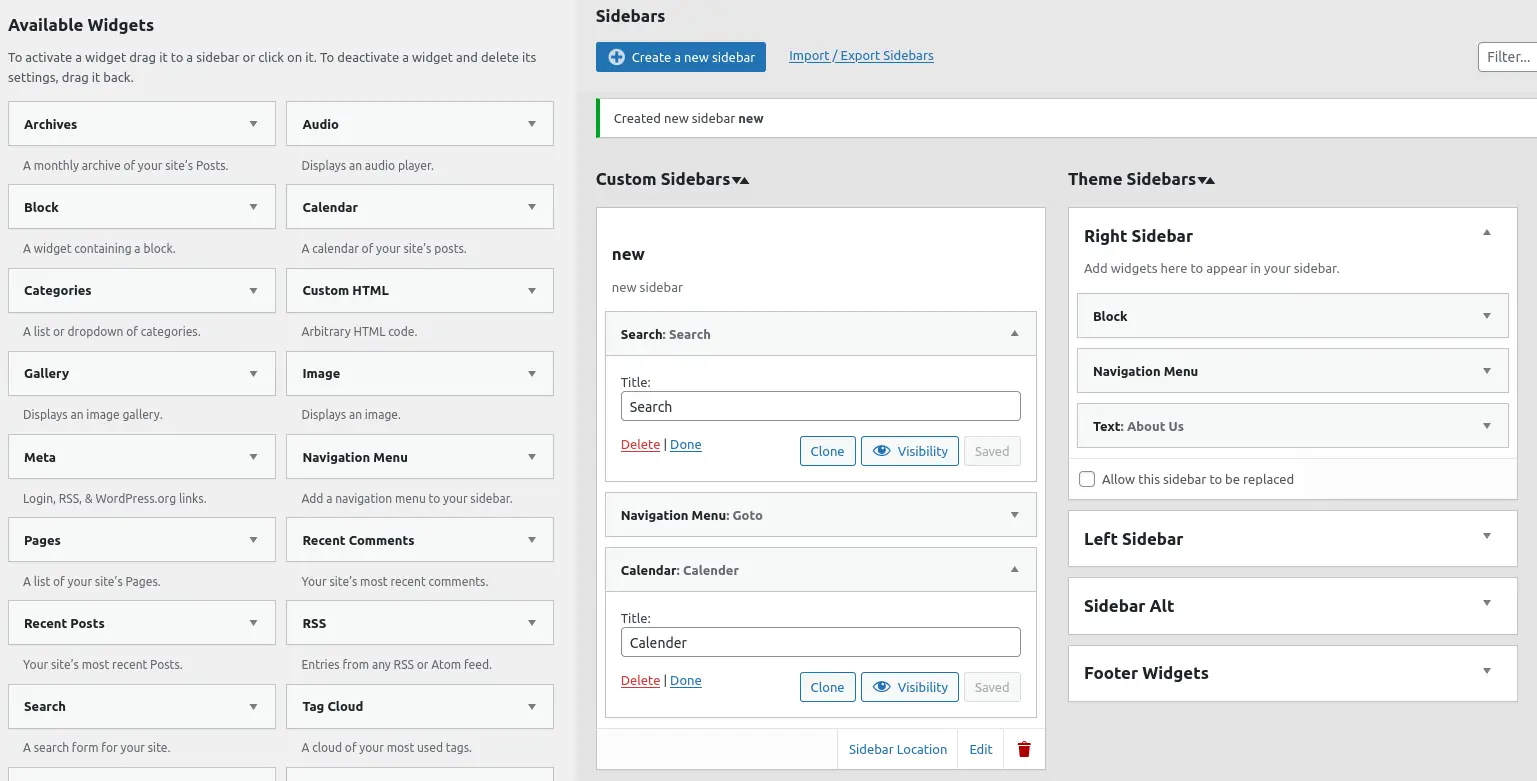Toggle visibility of the Calendar widget

pos(909,687)
